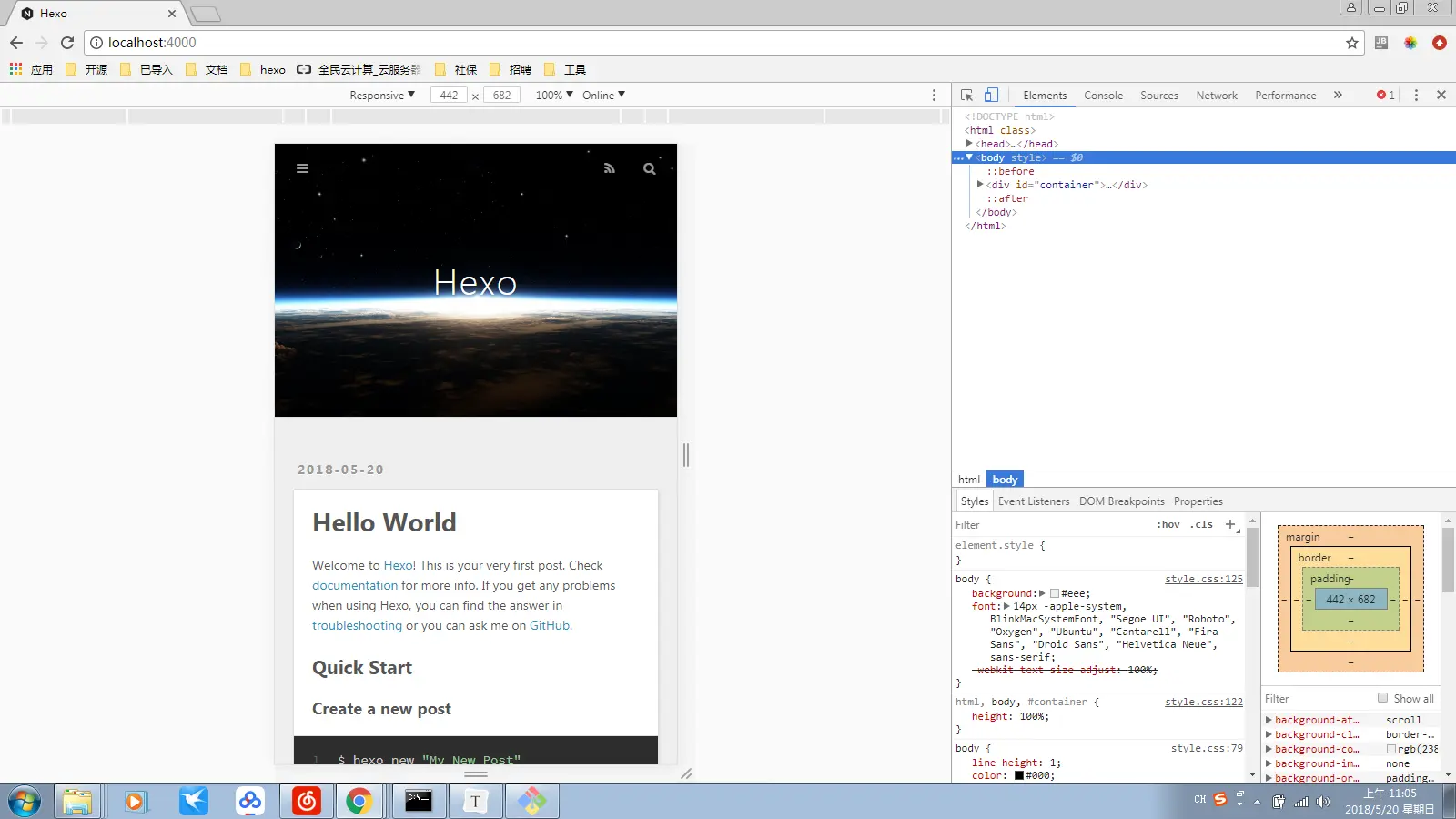Viewport: 1456px width, 819px height.
Task: Open the search icon on Hexo header
Action: coord(649,168)
